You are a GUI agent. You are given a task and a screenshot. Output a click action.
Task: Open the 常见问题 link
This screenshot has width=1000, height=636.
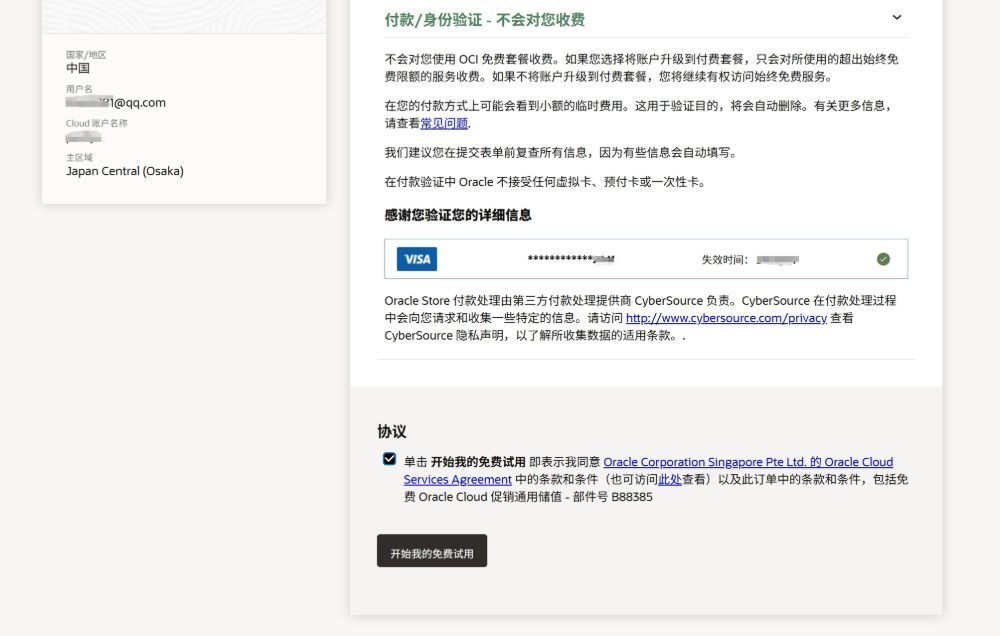click(x=444, y=123)
